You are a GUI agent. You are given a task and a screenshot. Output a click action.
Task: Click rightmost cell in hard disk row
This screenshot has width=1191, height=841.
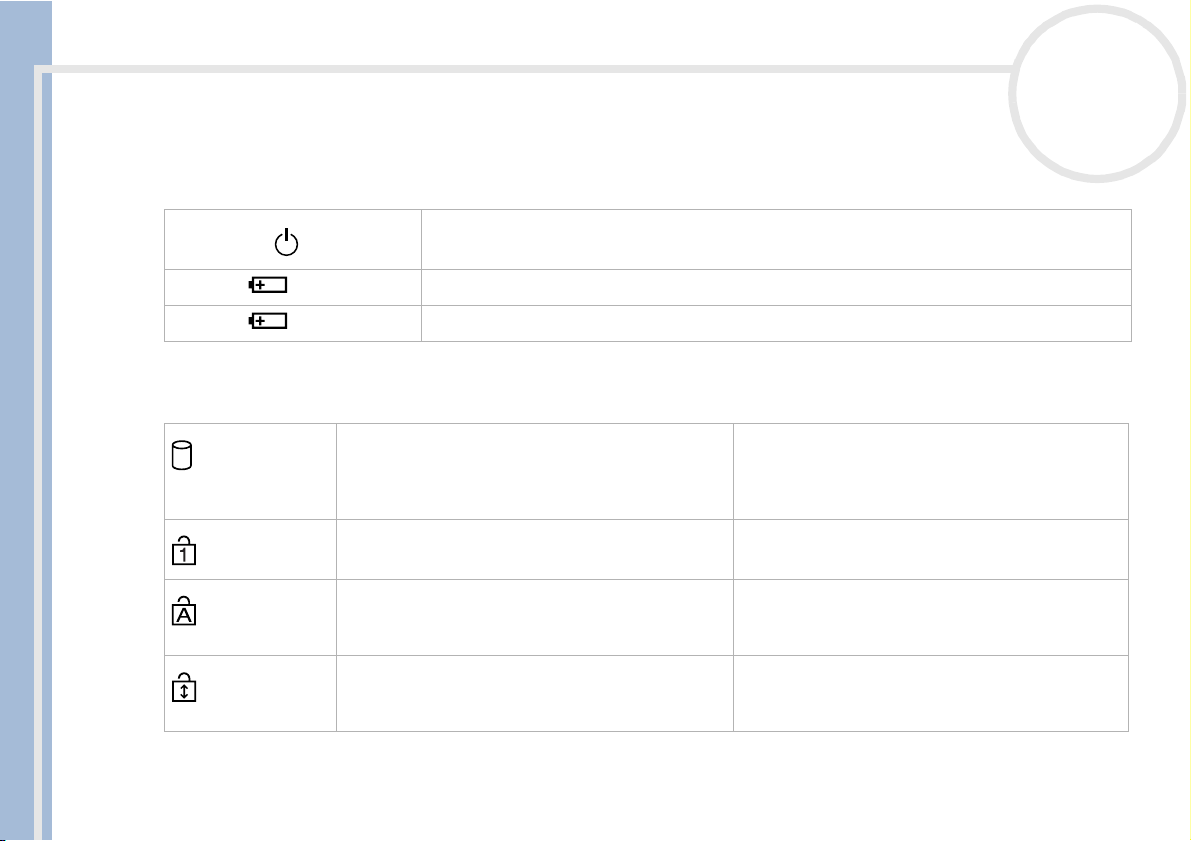(931, 472)
